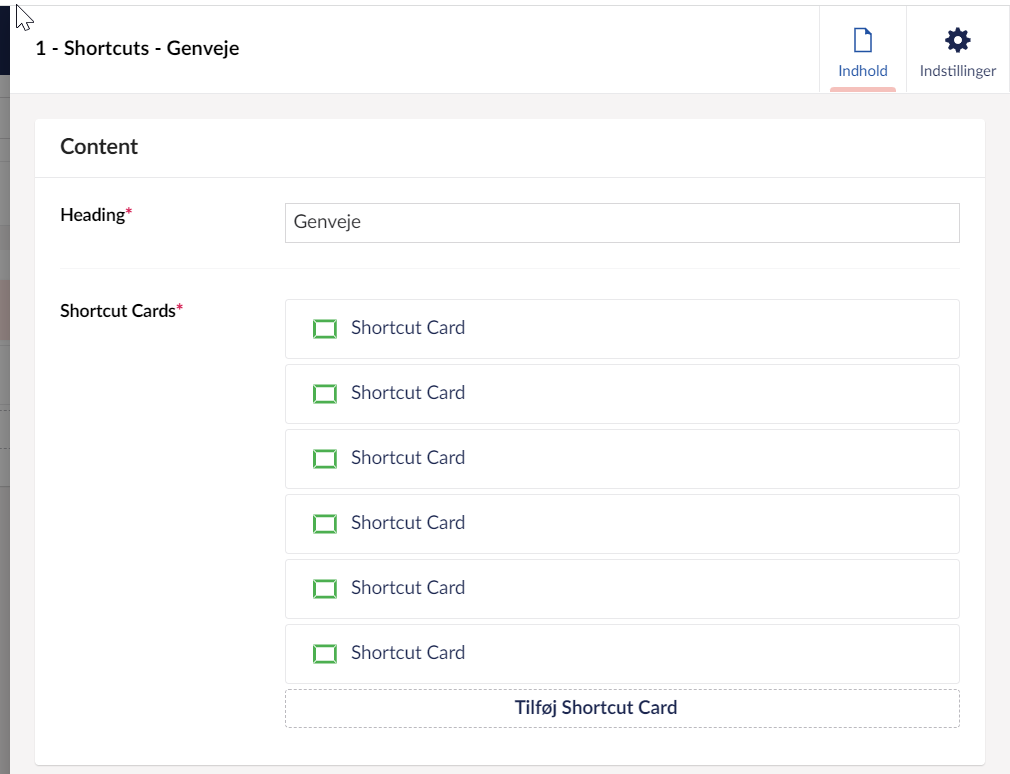This screenshot has height=774, width=1010.
Task: Focus the Heading input containing Genveje
Action: [x=621, y=223]
